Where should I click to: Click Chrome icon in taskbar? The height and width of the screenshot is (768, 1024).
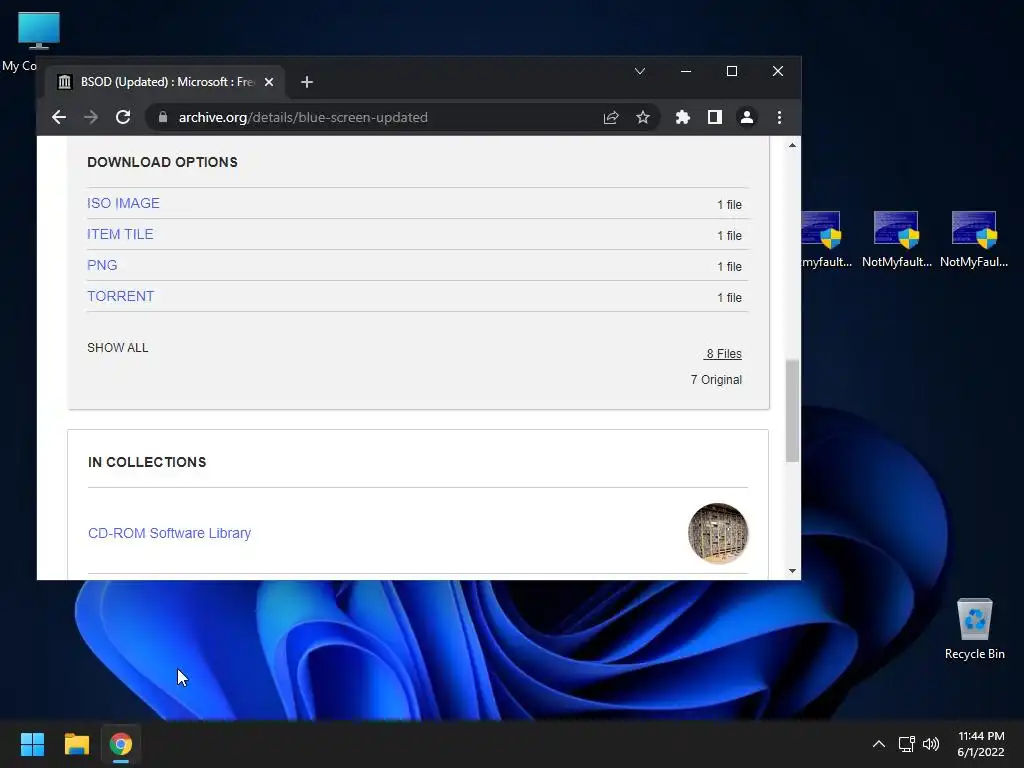click(121, 744)
